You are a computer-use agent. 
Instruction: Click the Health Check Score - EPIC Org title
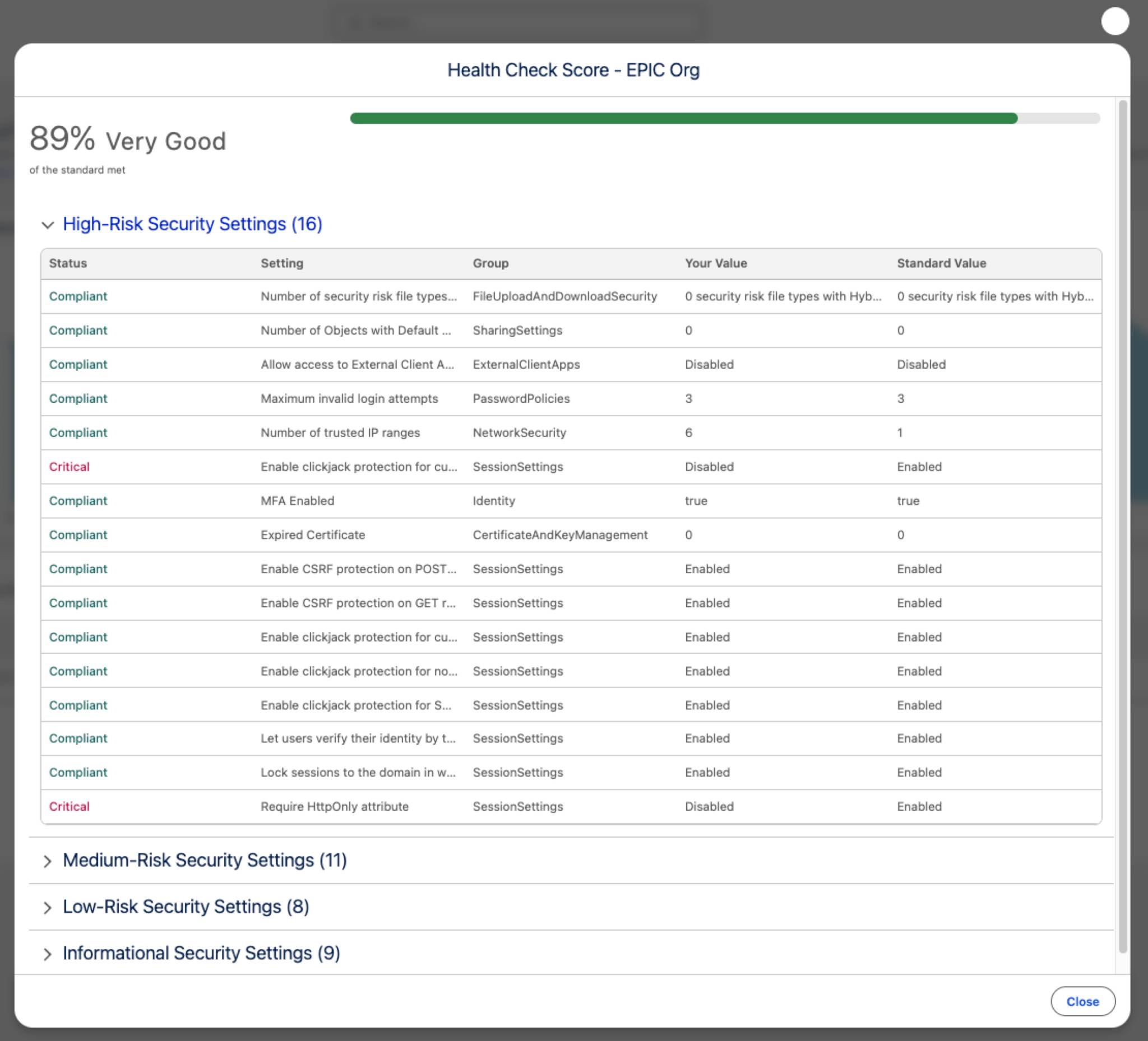tap(573, 70)
